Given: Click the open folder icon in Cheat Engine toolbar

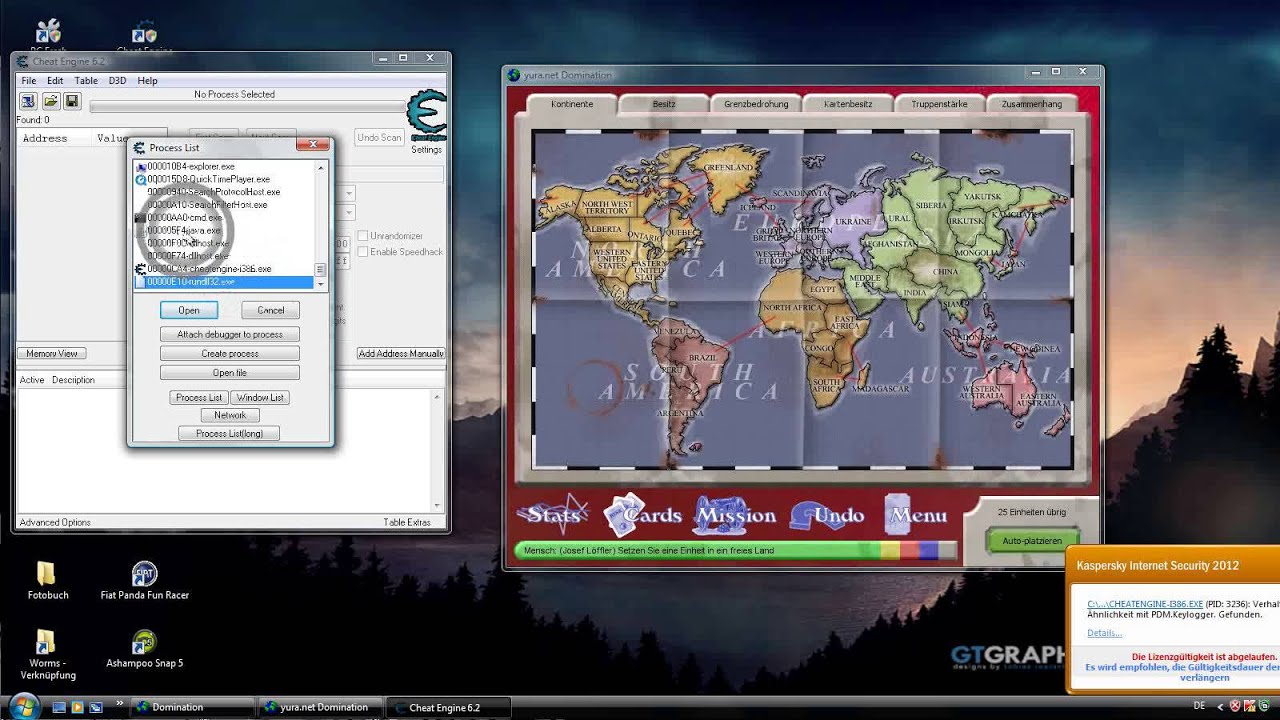Looking at the screenshot, I should click(x=50, y=101).
